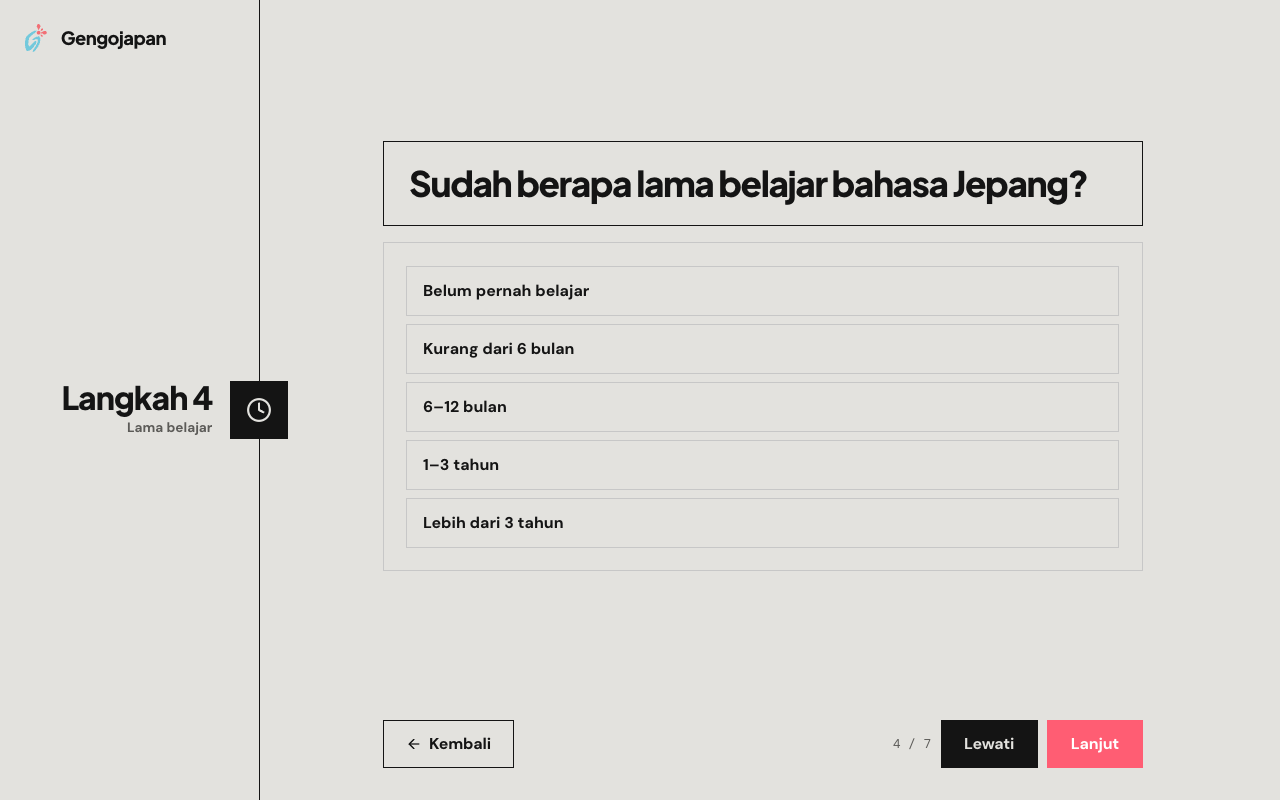Click the "Lama belajar" step subtitle
This screenshot has height=800, width=1280.
[169, 428]
